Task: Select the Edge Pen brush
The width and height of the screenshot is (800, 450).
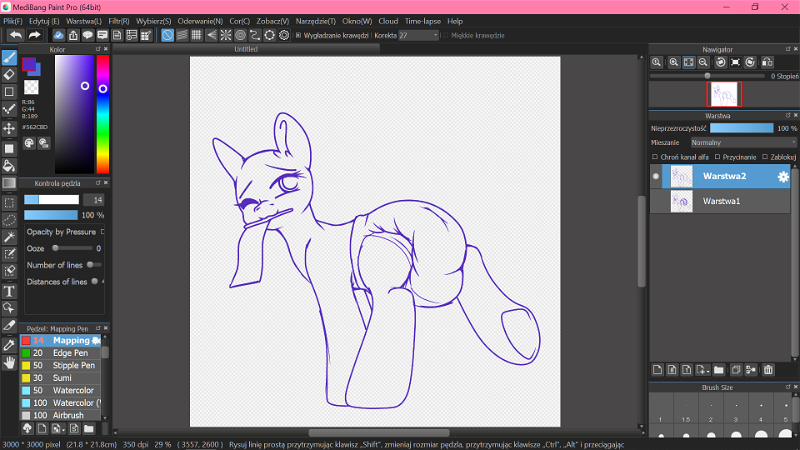Action: point(70,353)
